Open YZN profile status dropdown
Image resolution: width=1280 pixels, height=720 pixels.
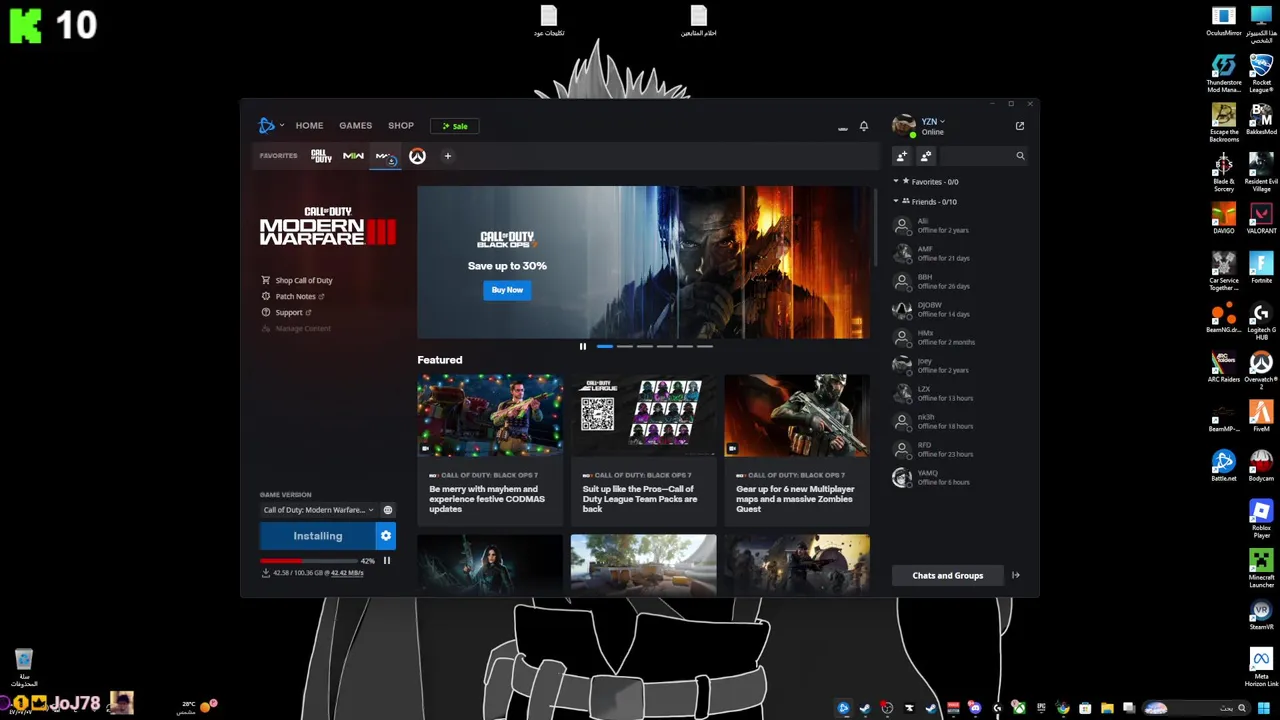[x=933, y=122]
